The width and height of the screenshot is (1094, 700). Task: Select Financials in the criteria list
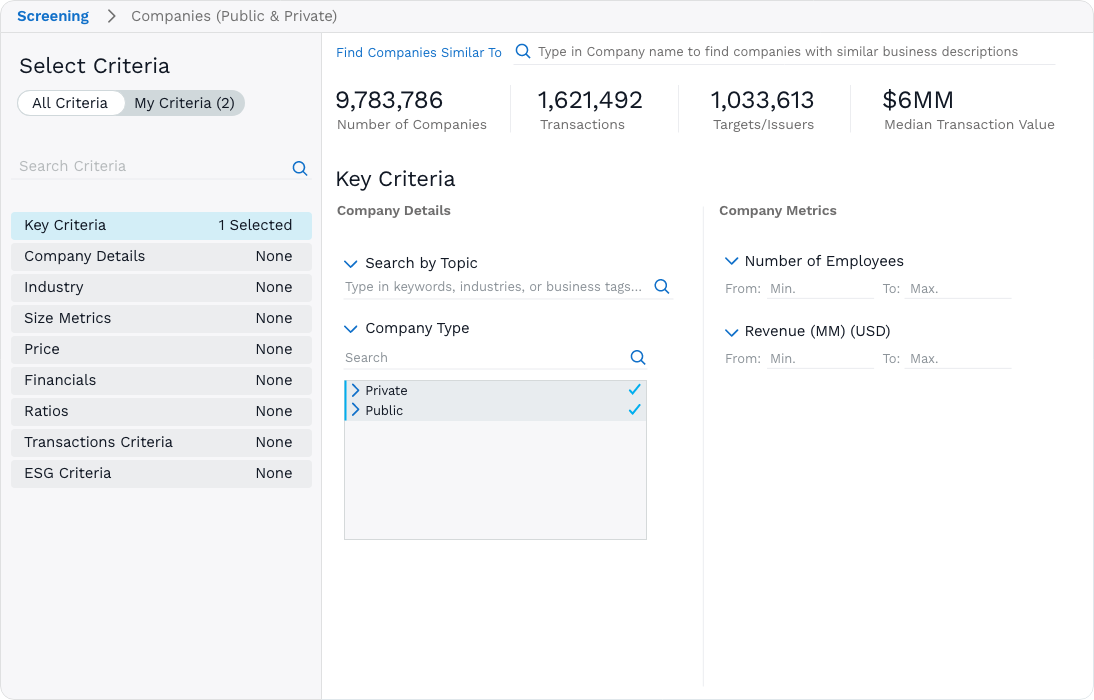tap(161, 380)
